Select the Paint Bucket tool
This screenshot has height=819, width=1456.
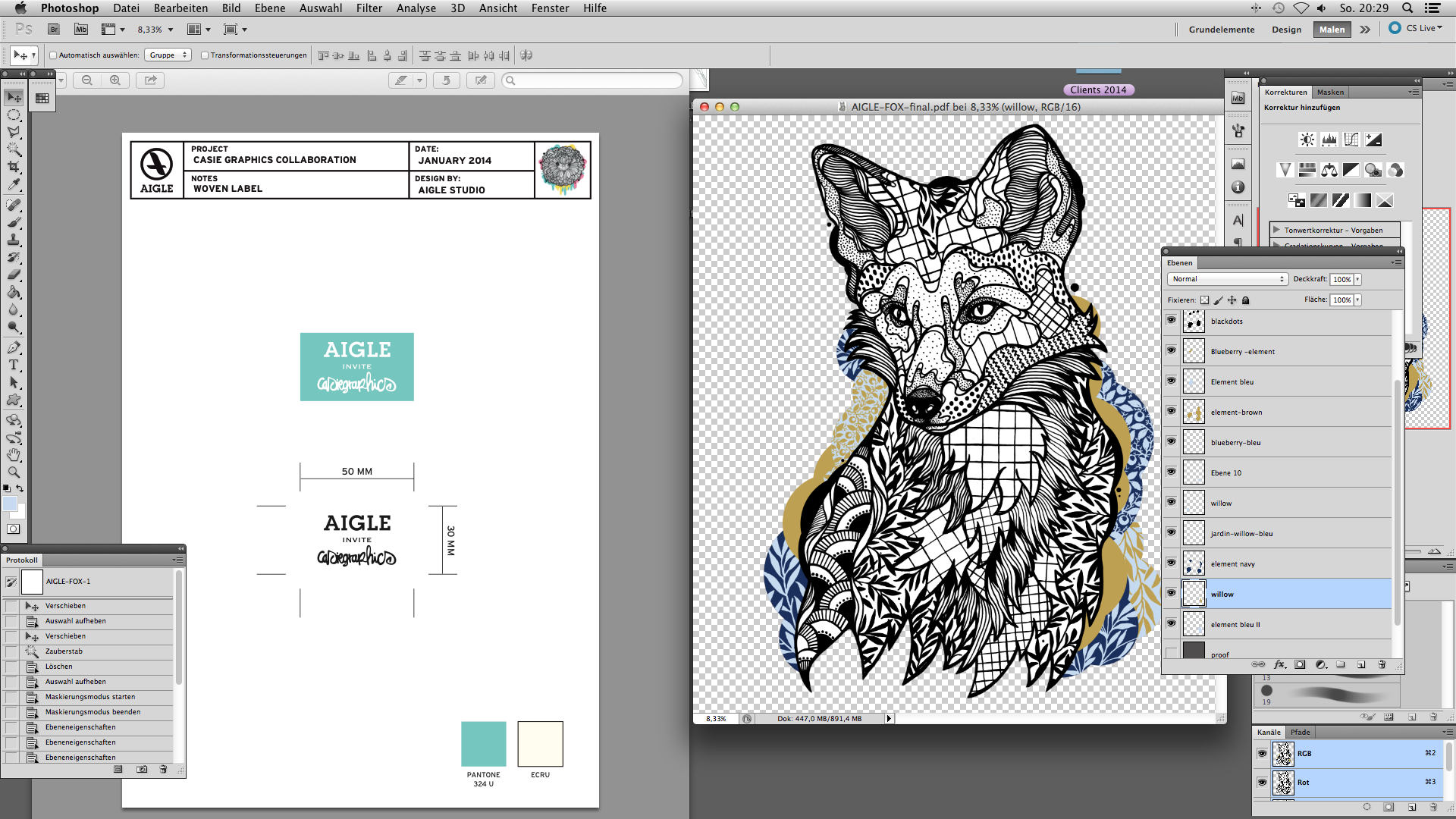pos(14,292)
